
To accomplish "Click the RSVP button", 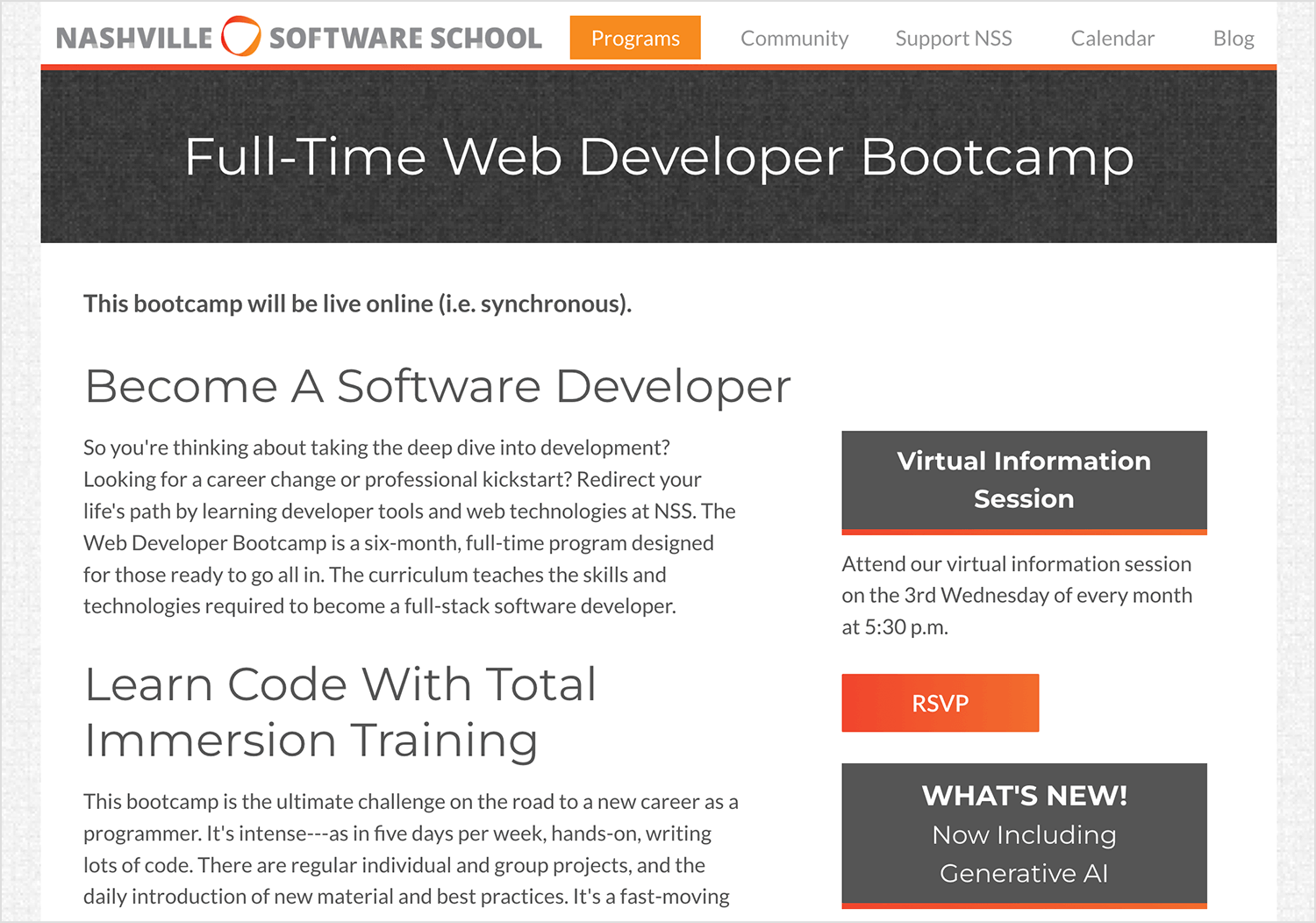I will (x=941, y=703).
